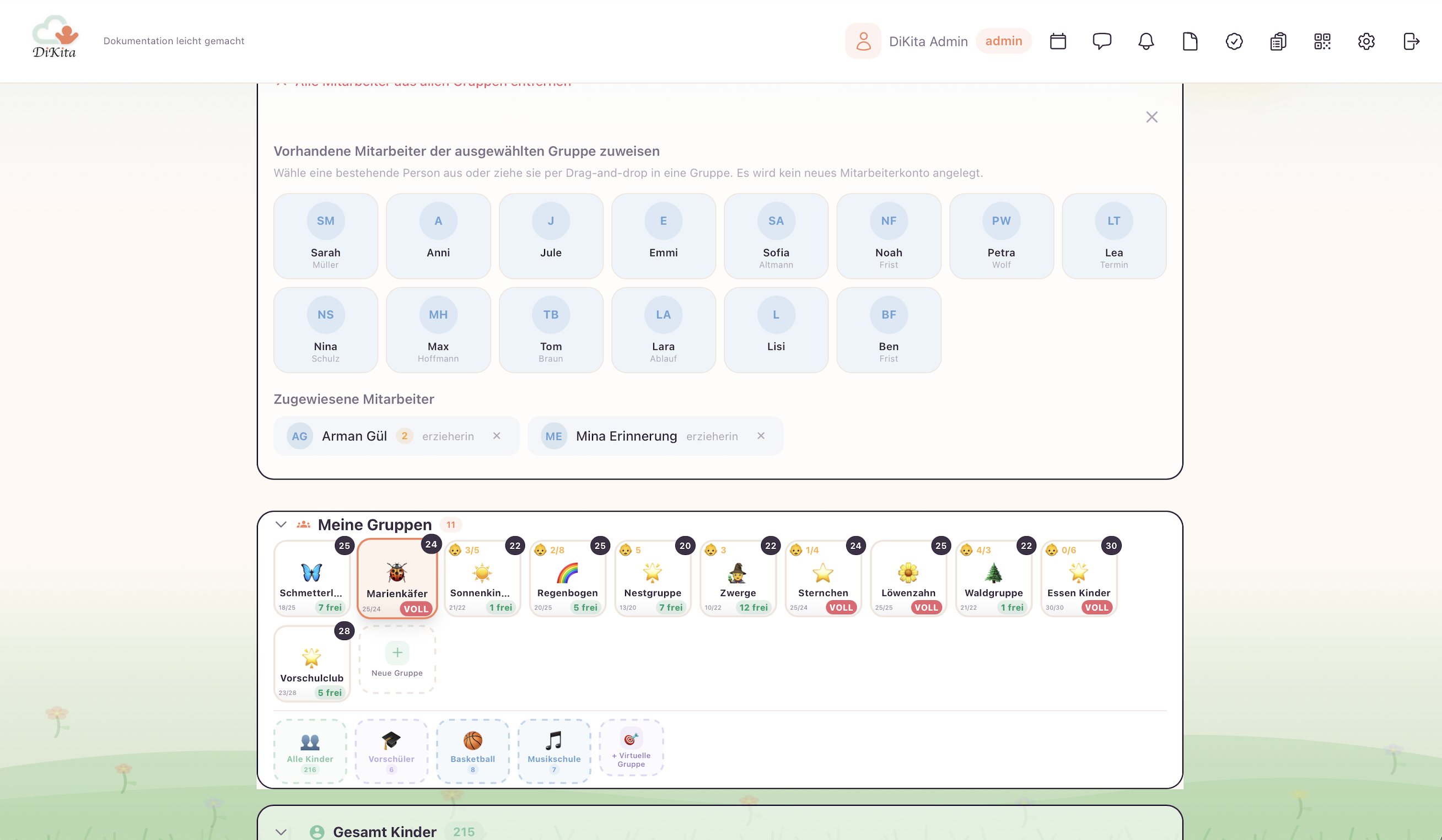Viewport: 1442px width, 840px height.
Task: Select staff card Max Hoffmann
Action: click(438, 330)
